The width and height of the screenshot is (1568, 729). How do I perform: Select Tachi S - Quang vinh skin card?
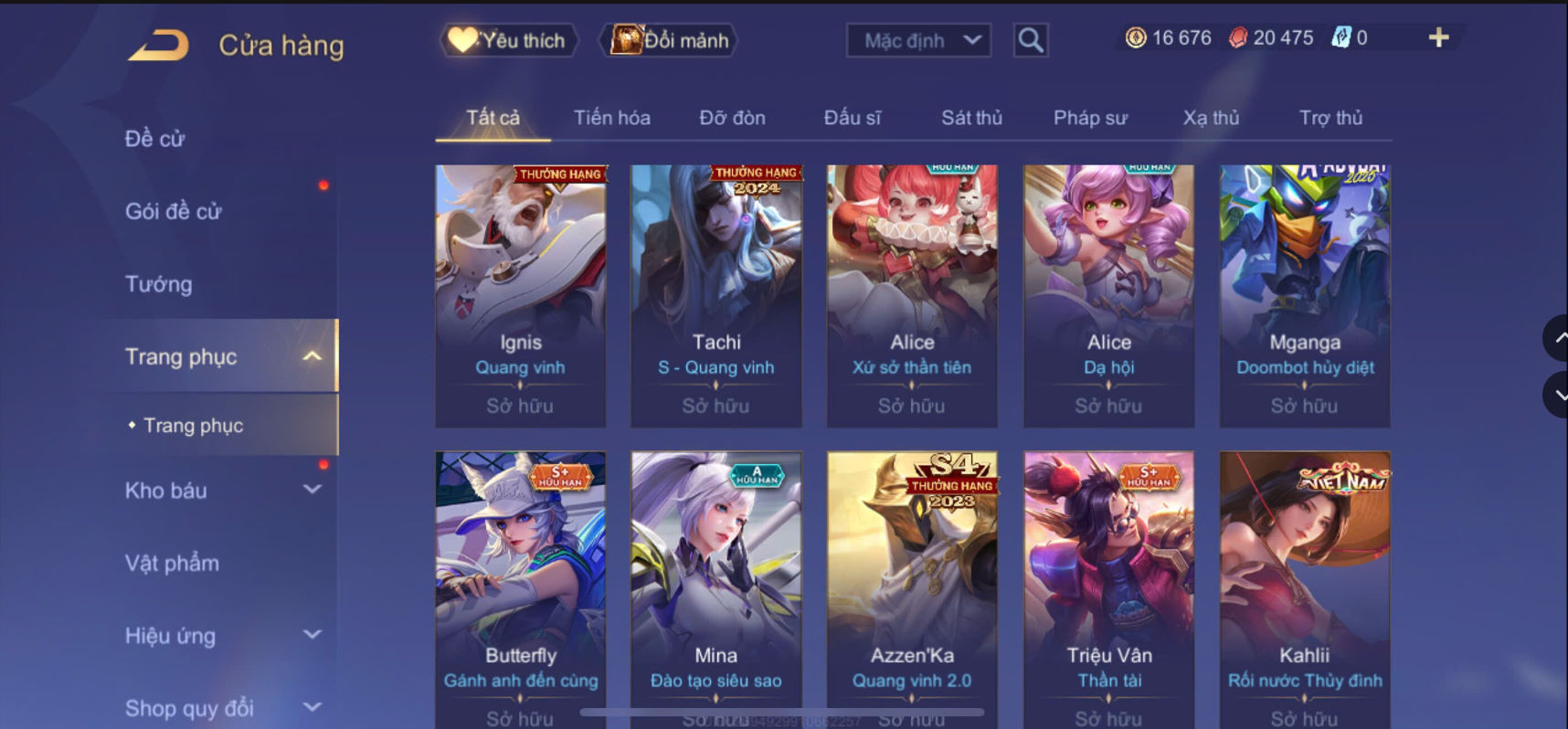[716, 296]
